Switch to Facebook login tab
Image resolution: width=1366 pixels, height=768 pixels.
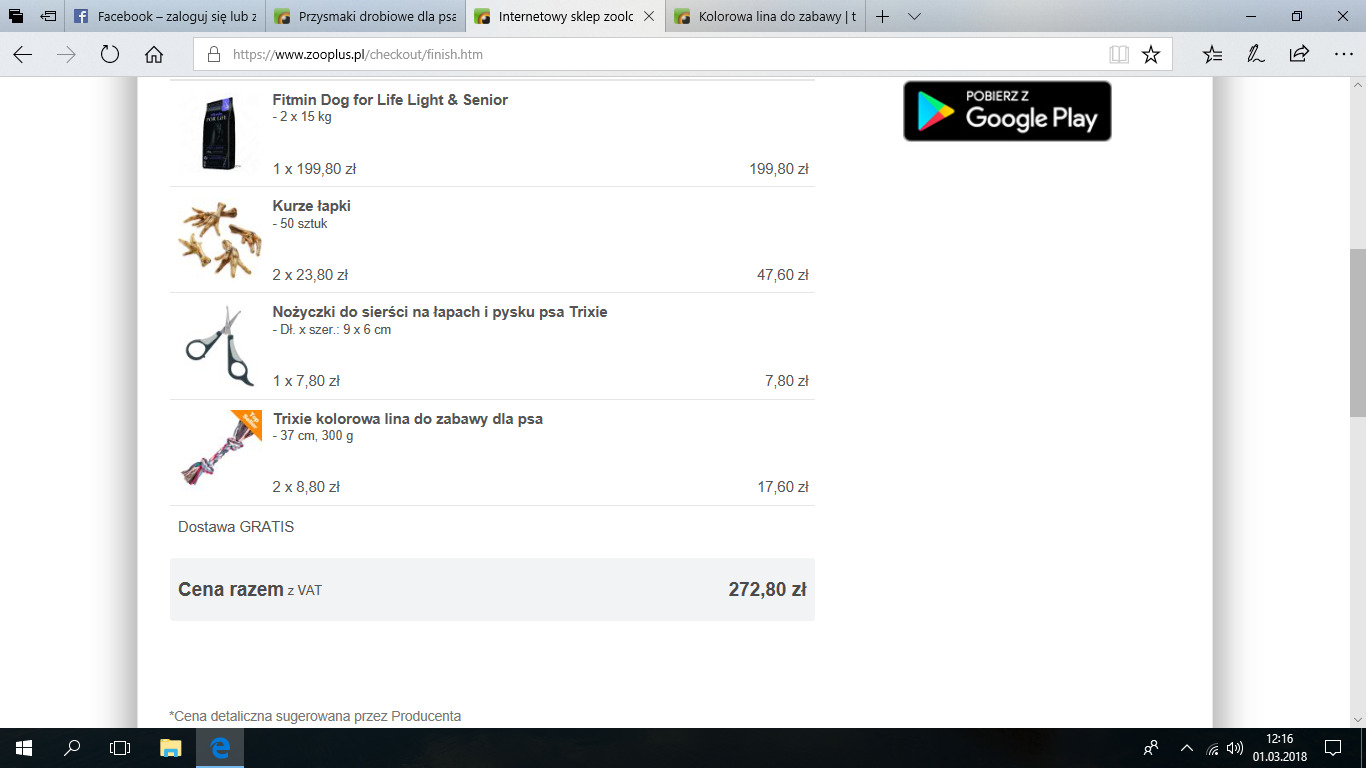pos(166,17)
